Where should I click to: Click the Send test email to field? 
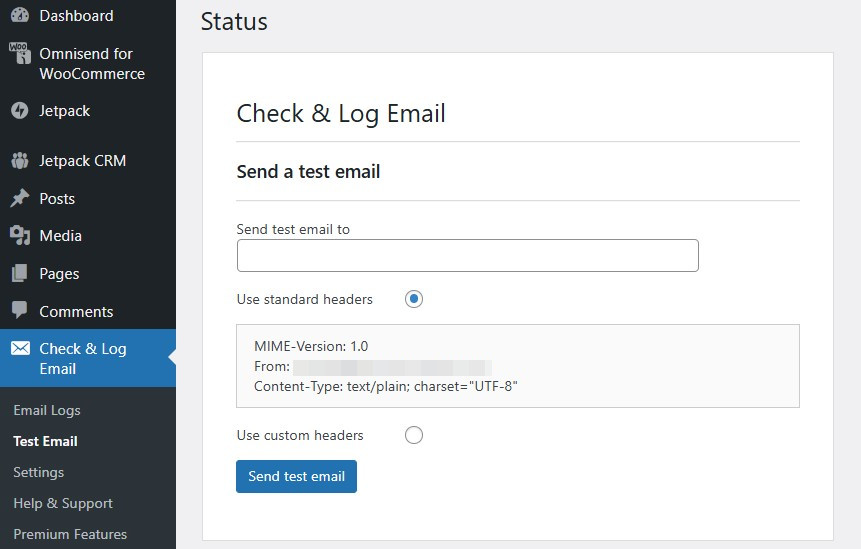point(468,255)
